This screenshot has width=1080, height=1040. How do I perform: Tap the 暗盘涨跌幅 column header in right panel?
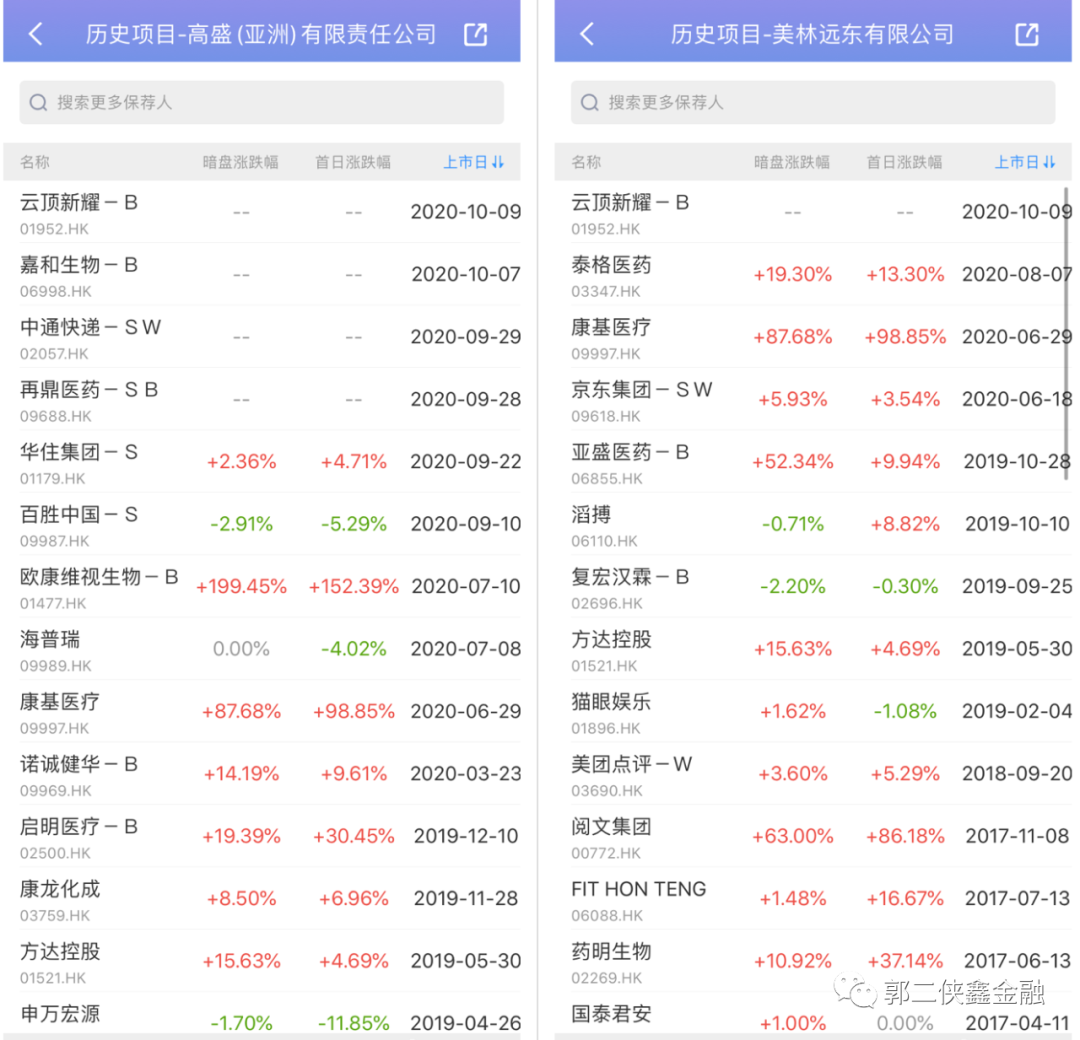click(x=792, y=162)
